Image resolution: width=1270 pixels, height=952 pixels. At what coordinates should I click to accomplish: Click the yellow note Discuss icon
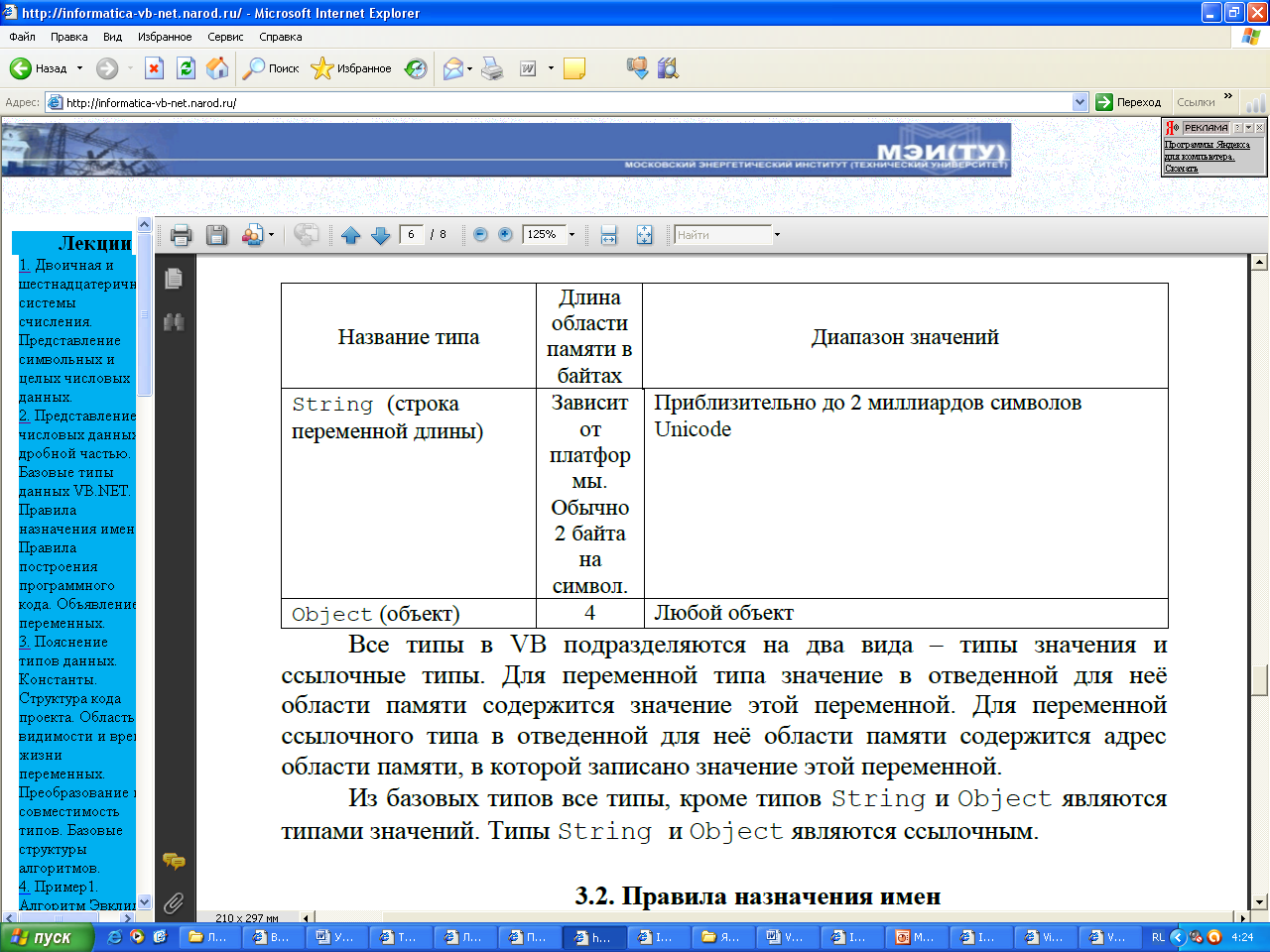pyautogui.click(x=573, y=68)
